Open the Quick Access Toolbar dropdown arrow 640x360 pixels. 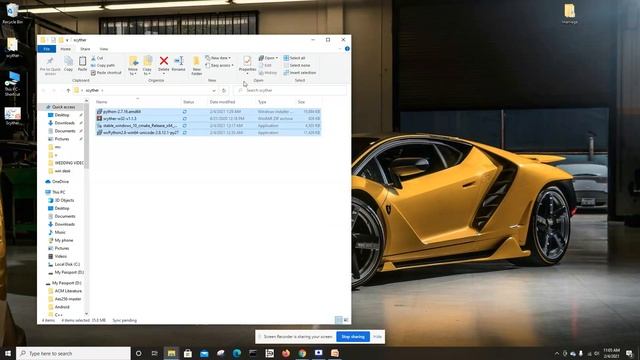point(67,40)
